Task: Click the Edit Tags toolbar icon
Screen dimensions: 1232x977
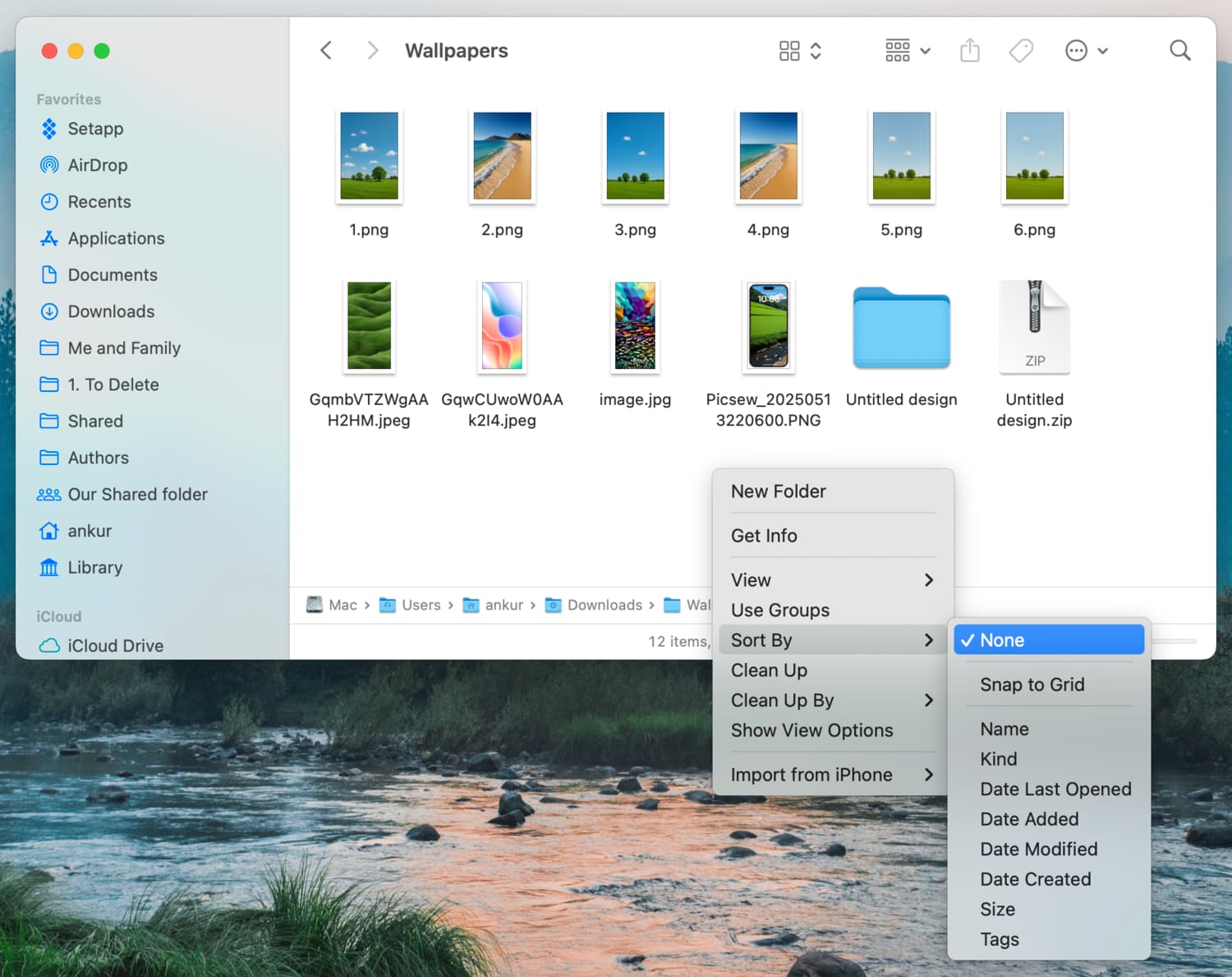Action: pyautogui.click(x=1021, y=51)
